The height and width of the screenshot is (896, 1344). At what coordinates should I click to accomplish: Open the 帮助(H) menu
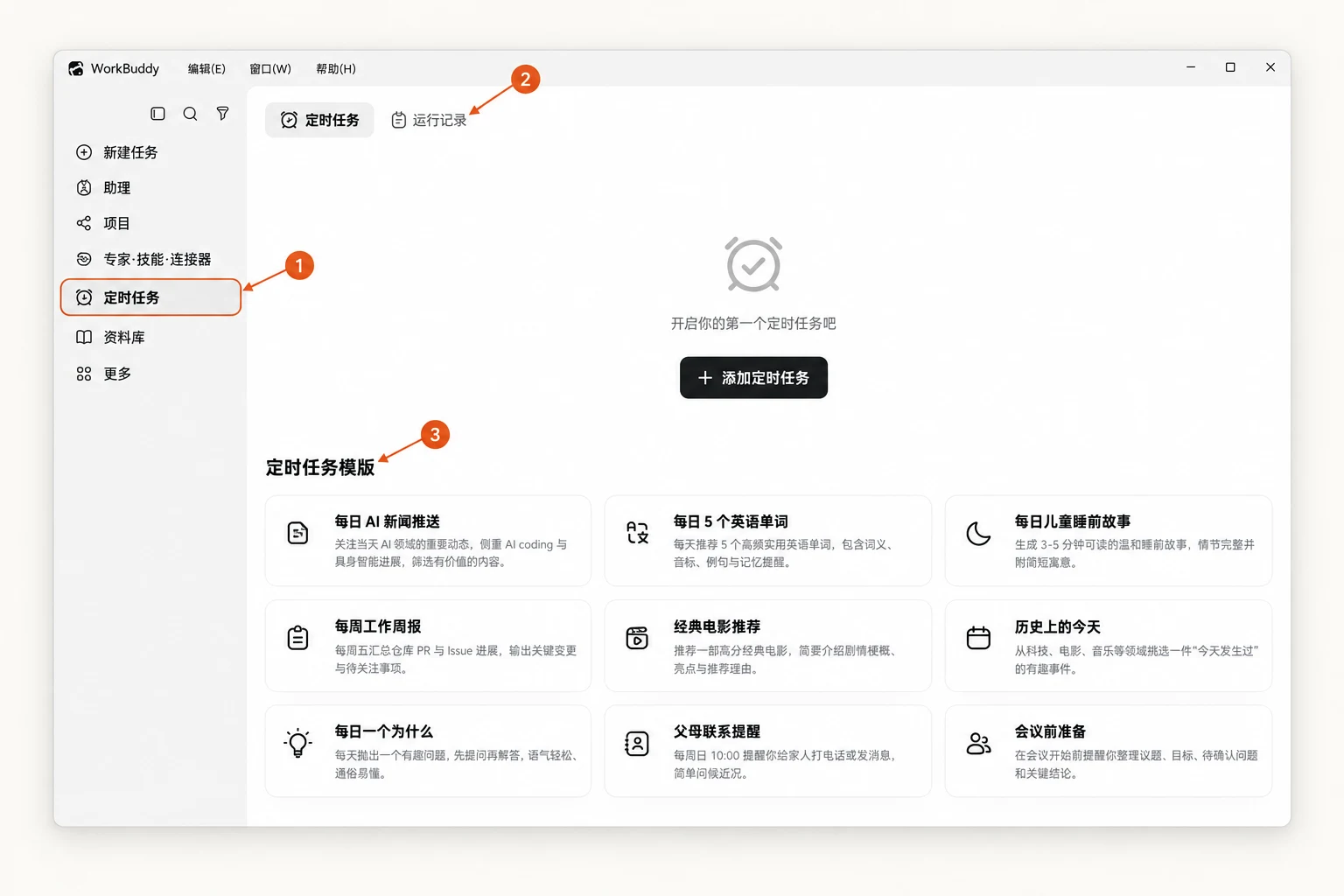[336, 68]
